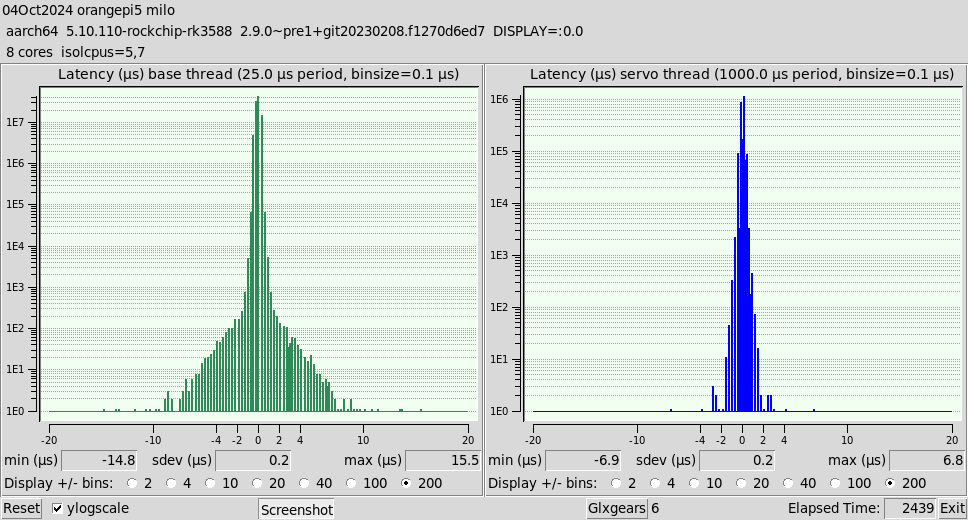Select 20 bins for base thread
Viewport: 968px width, 520px height.
[x=257, y=483]
